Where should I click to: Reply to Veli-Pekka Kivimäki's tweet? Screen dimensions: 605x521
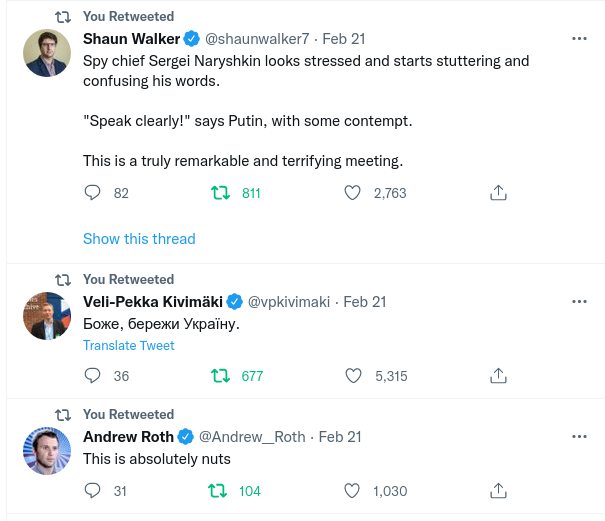pos(92,376)
